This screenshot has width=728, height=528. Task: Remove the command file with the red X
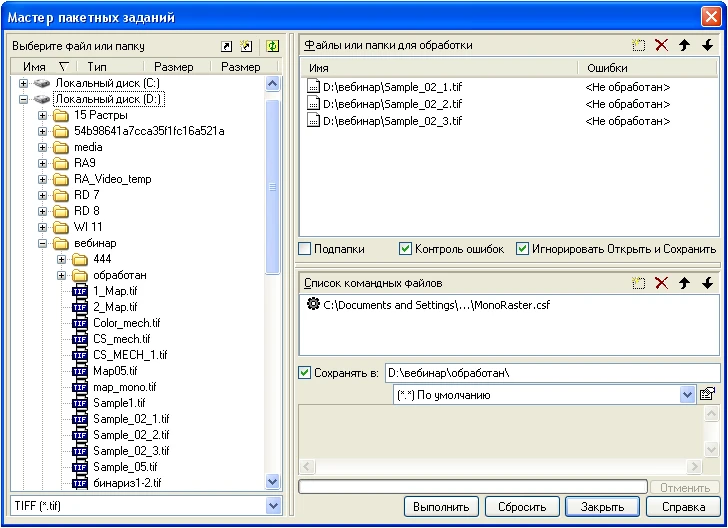[x=661, y=283]
